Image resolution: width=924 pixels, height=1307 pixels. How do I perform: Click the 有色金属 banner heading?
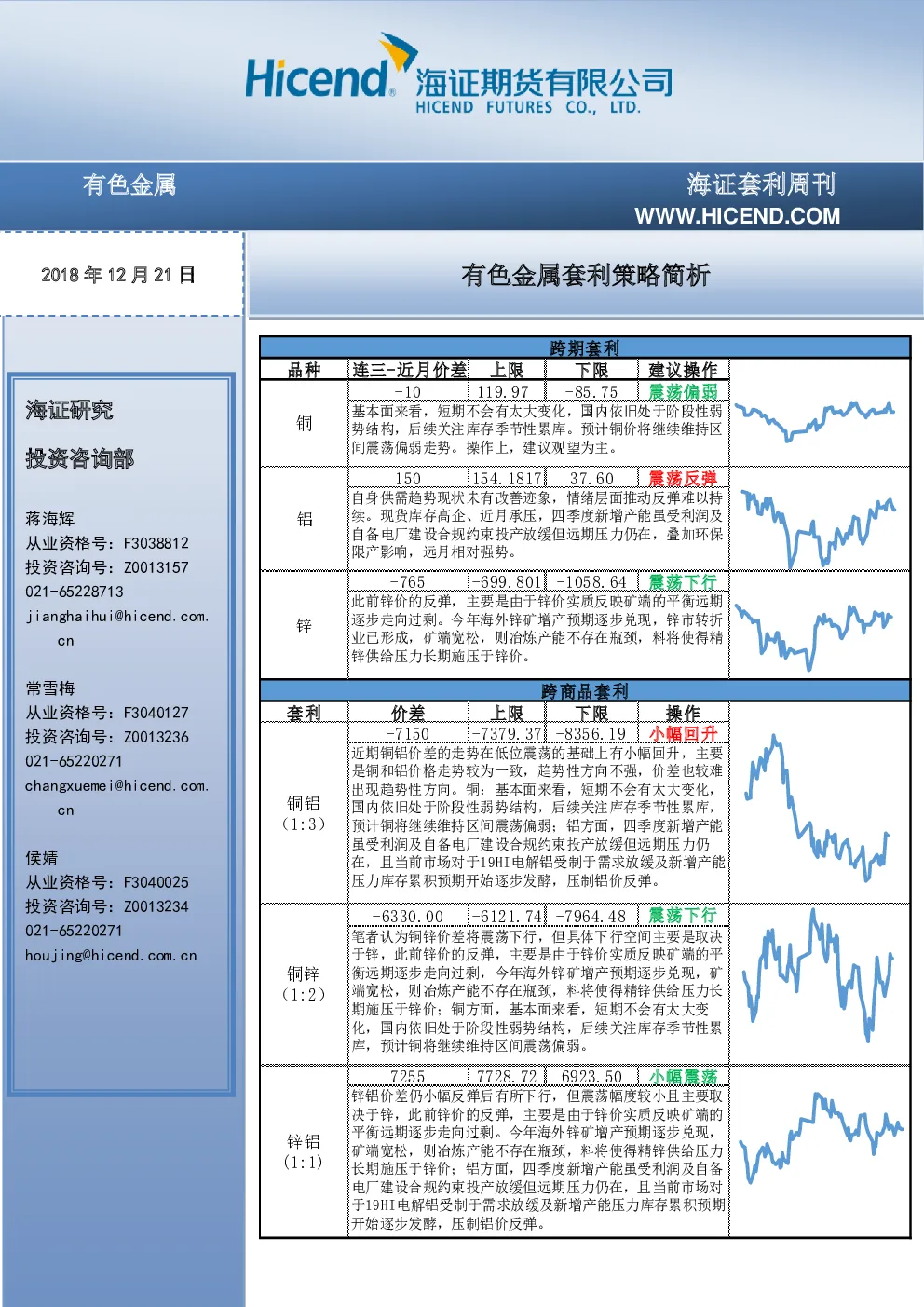(x=129, y=184)
